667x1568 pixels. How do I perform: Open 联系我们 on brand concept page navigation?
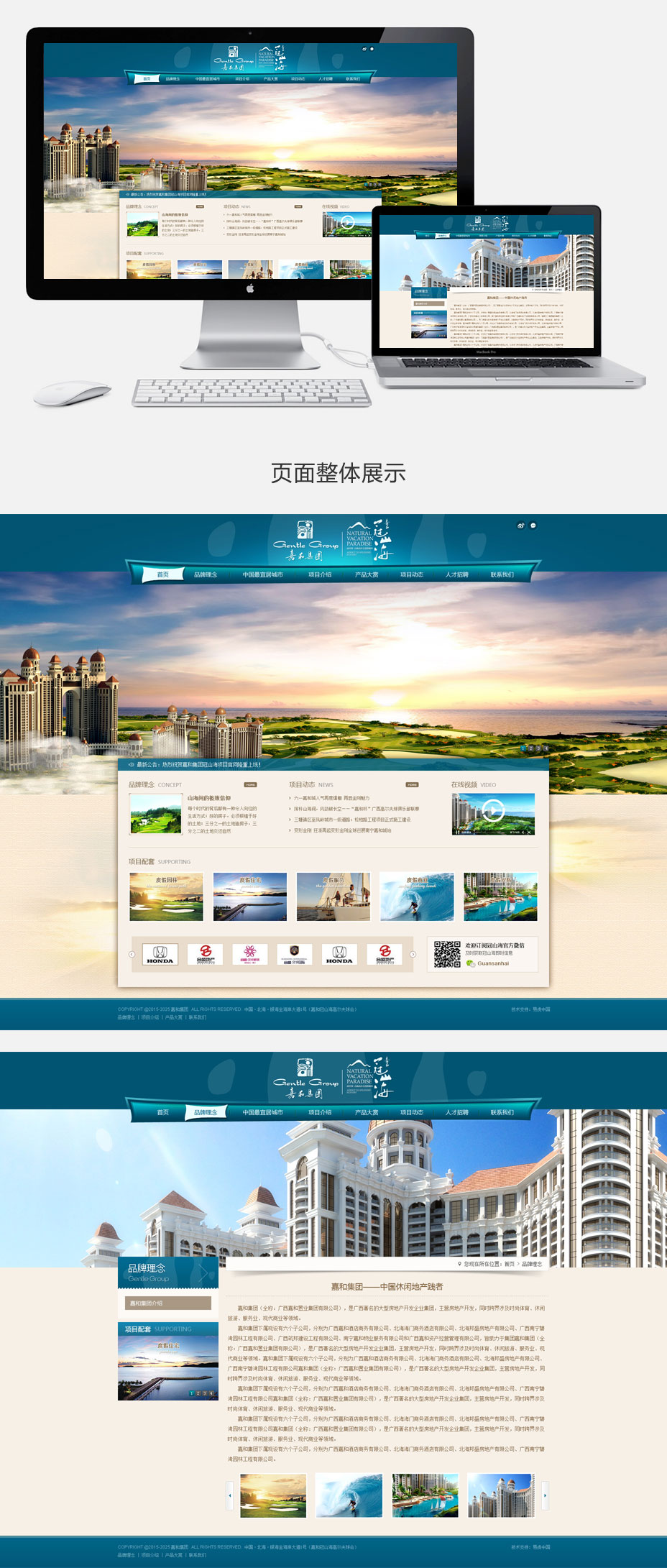coord(502,1112)
